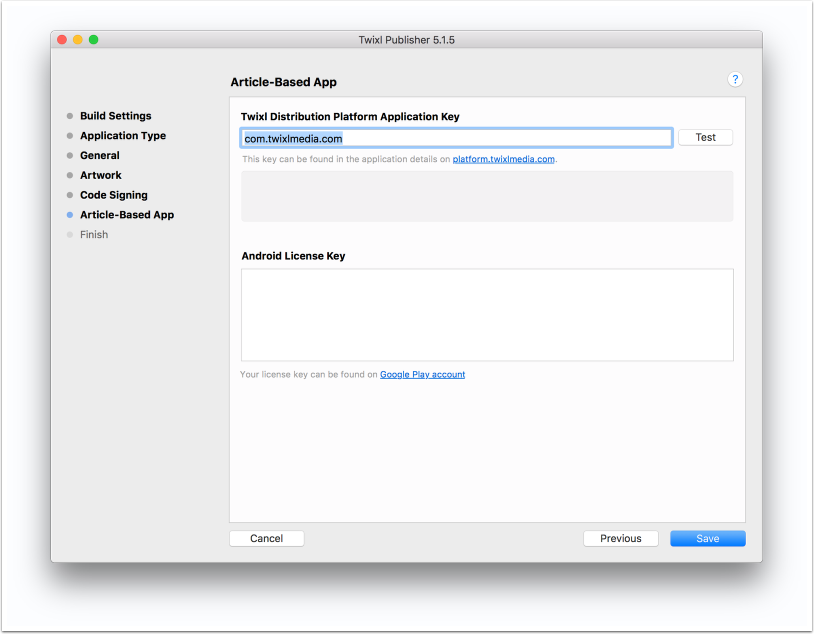814x634 pixels.
Task: Click the Twixl Publisher 5.1.5 title
Action: click(406, 40)
